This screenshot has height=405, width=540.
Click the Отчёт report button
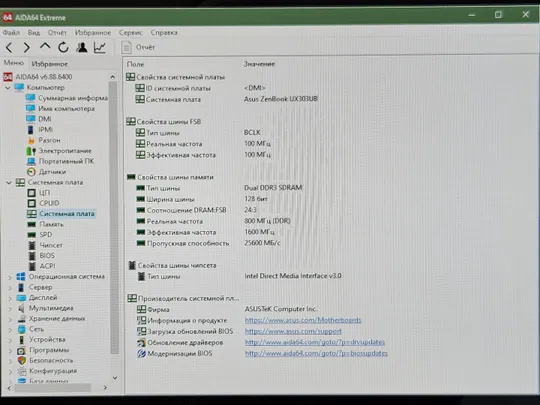[138, 47]
